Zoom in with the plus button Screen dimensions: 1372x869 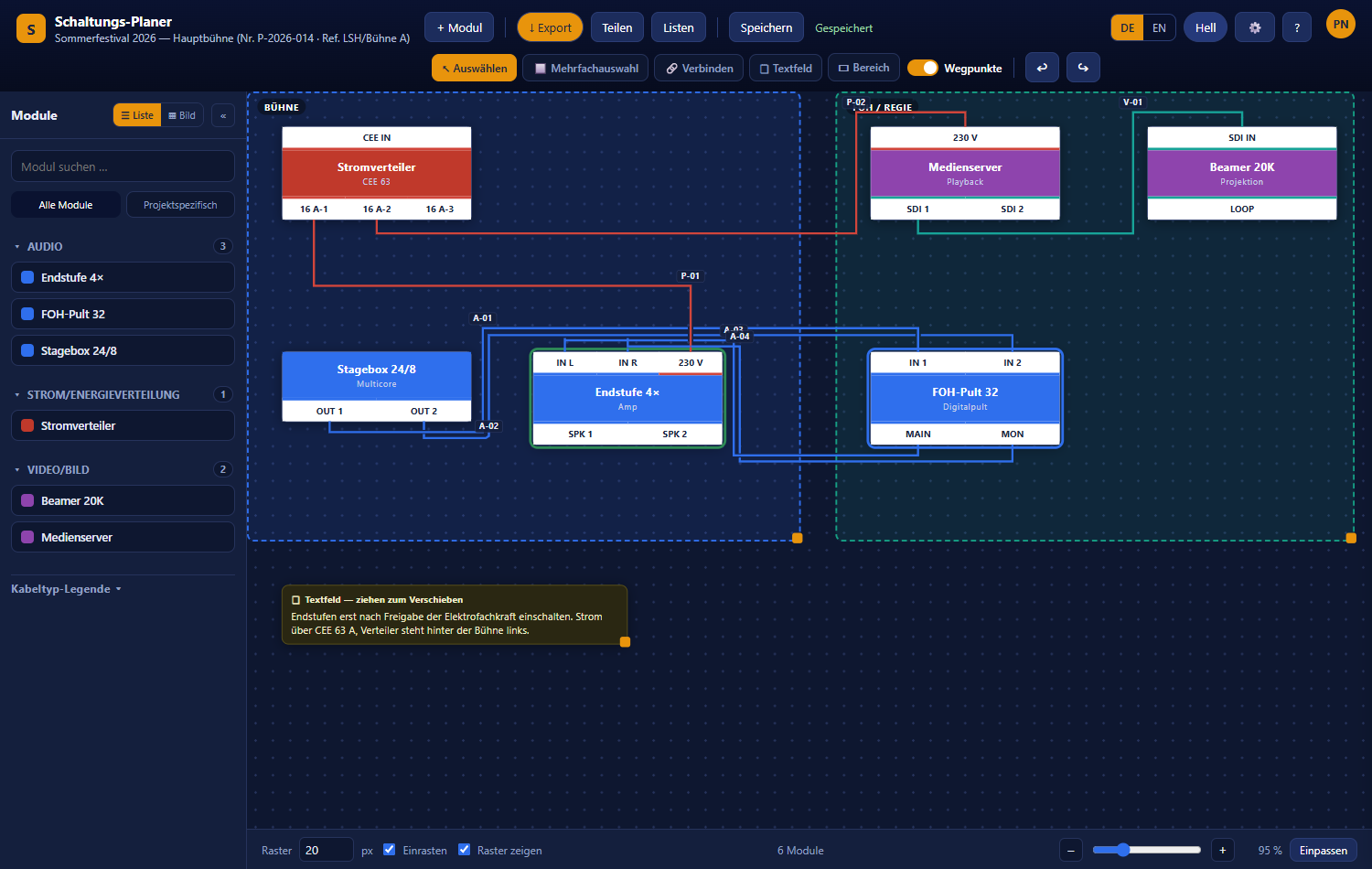tap(1223, 850)
